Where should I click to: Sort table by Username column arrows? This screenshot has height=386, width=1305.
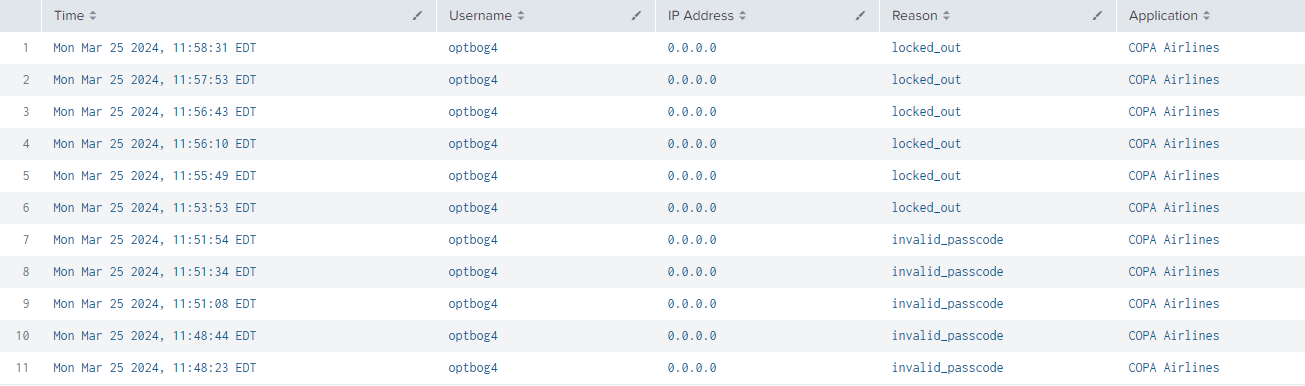click(521, 16)
